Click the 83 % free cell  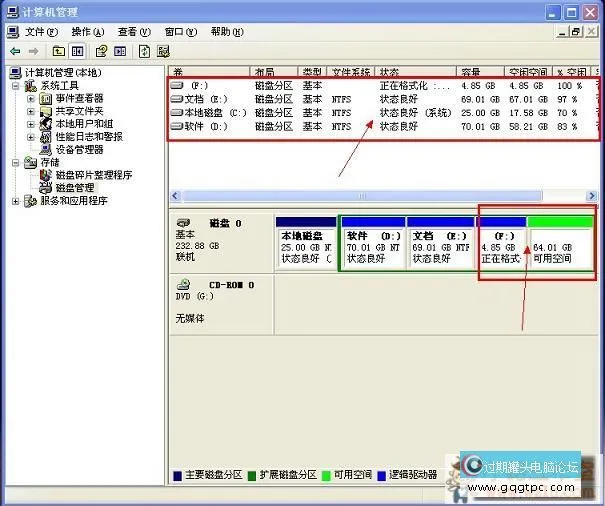tap(567, 126)
